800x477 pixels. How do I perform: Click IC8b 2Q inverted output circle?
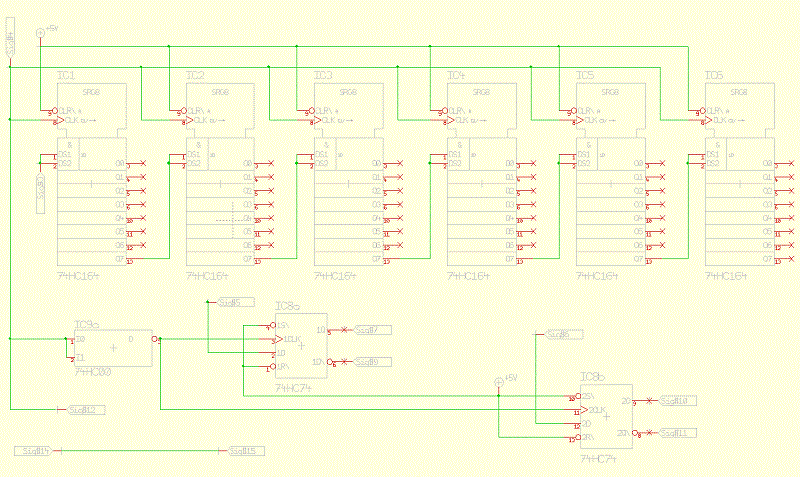click(635, 433)
